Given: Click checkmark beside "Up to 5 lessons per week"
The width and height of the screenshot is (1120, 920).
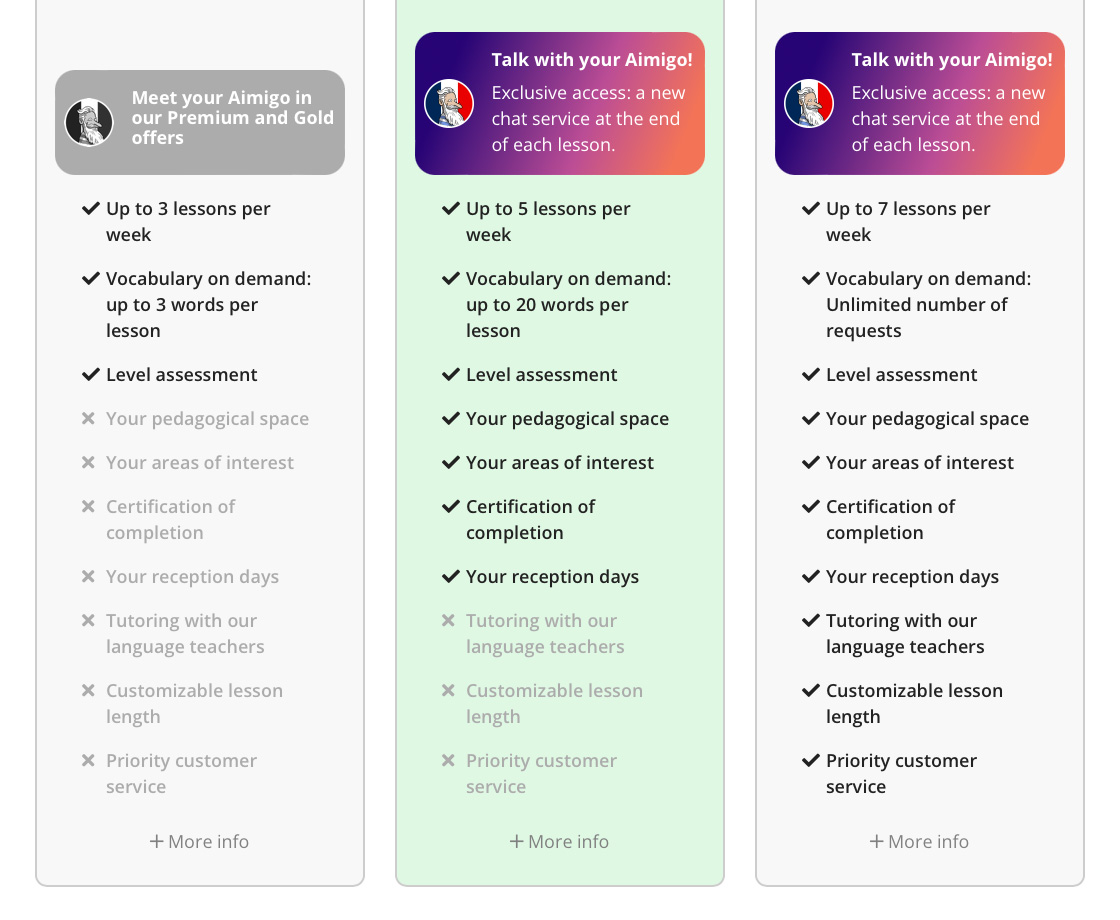Looking at the screenshot, I should [x=451, y=209].
